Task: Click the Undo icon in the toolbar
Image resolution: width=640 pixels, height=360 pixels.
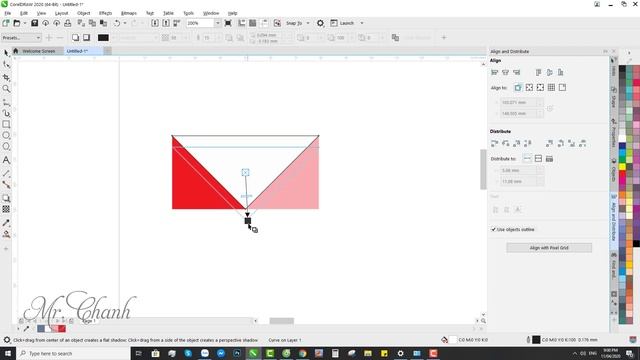Action: pos(117,23)
